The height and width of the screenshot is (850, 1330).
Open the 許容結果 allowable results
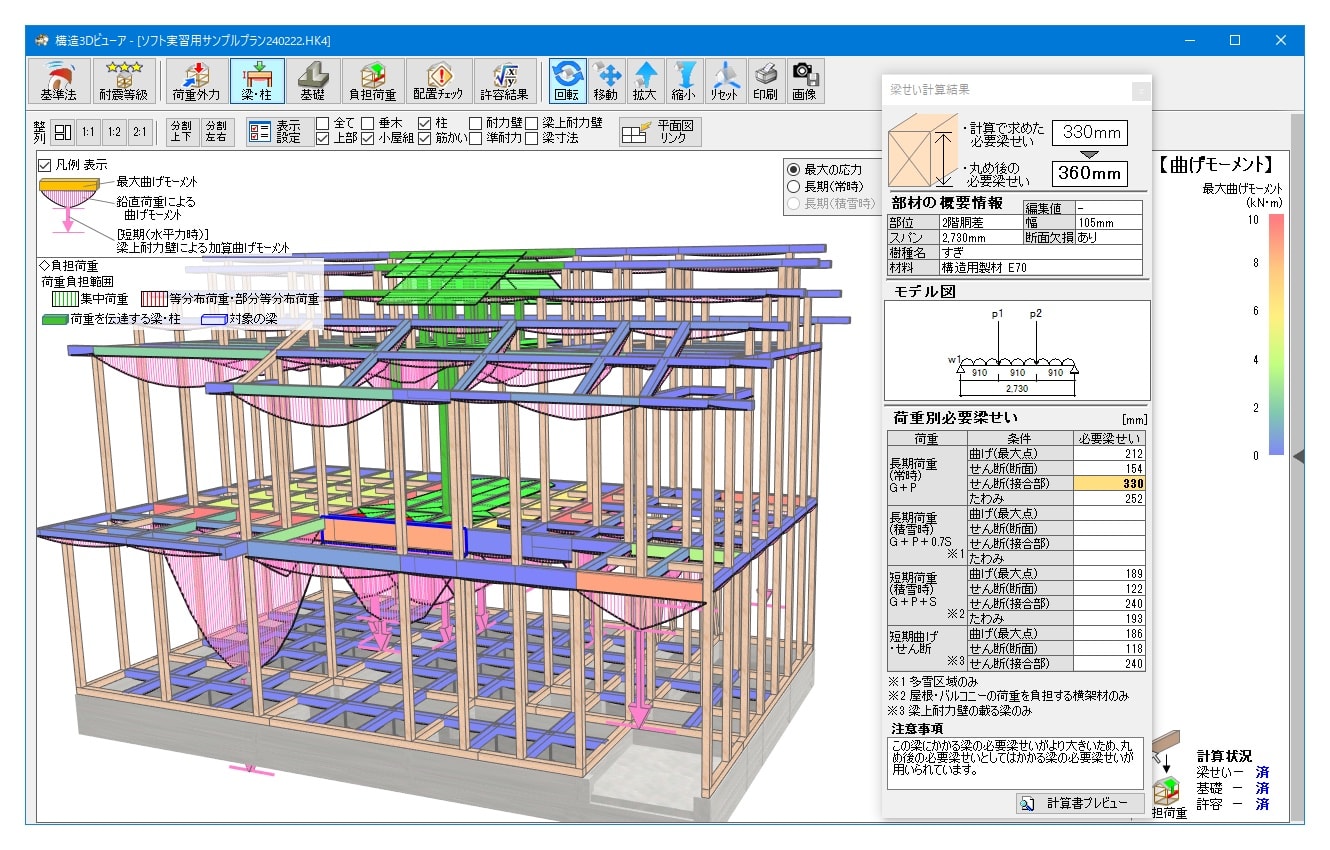coord(504,81)
